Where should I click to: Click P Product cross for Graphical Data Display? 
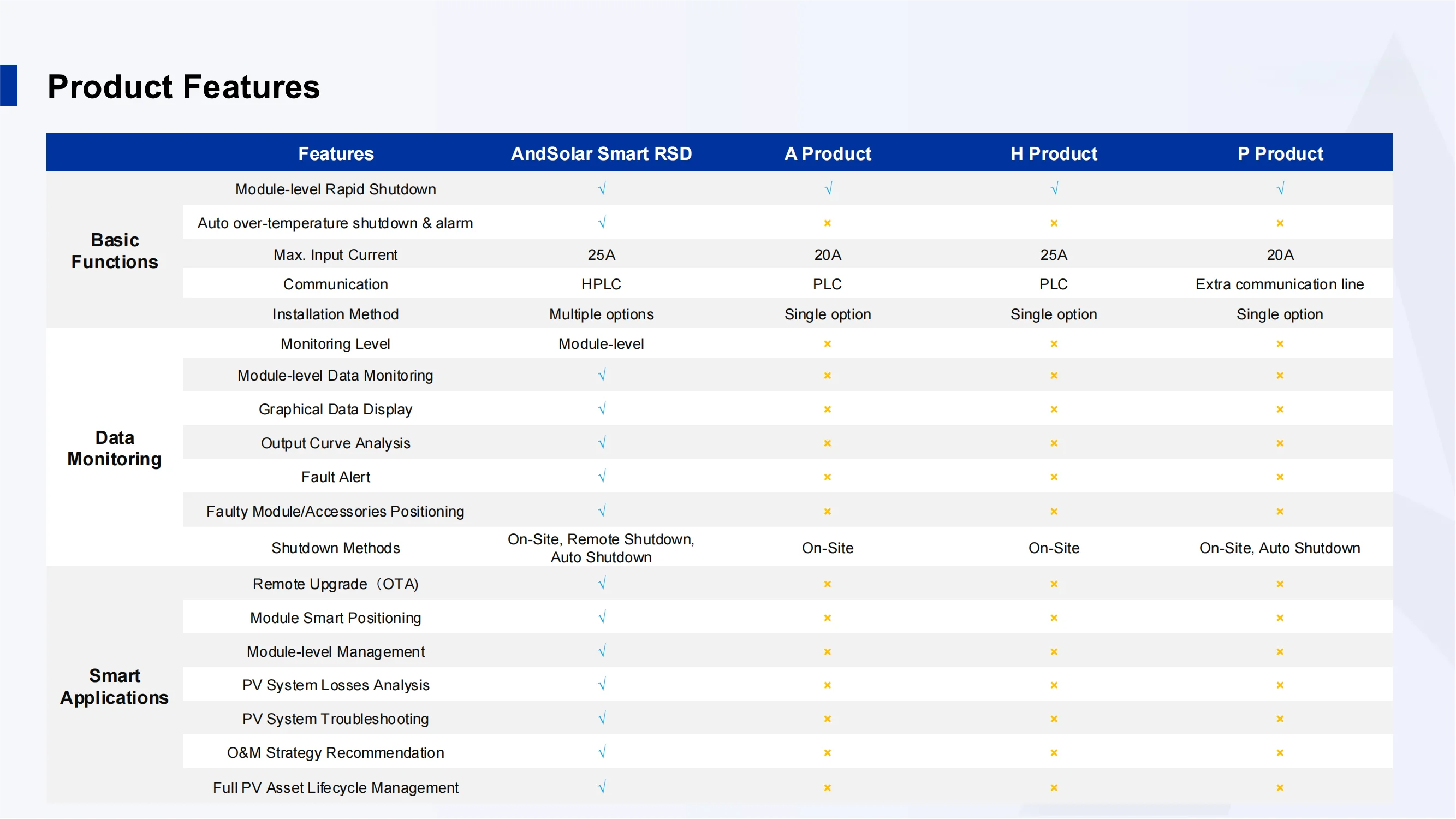(x=1280, y=409)
